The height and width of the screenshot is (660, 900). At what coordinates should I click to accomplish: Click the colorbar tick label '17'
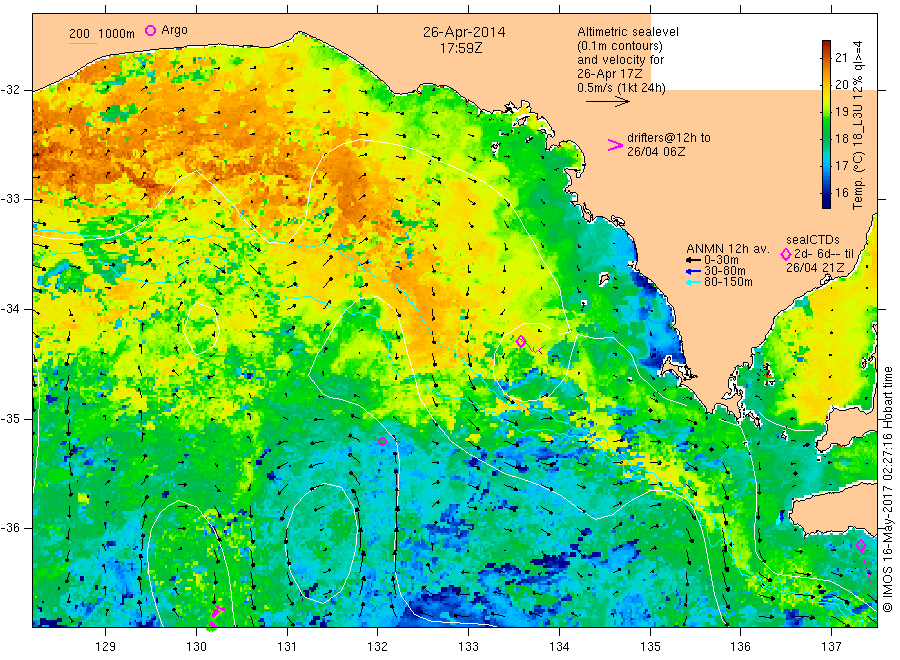(841, 165)
